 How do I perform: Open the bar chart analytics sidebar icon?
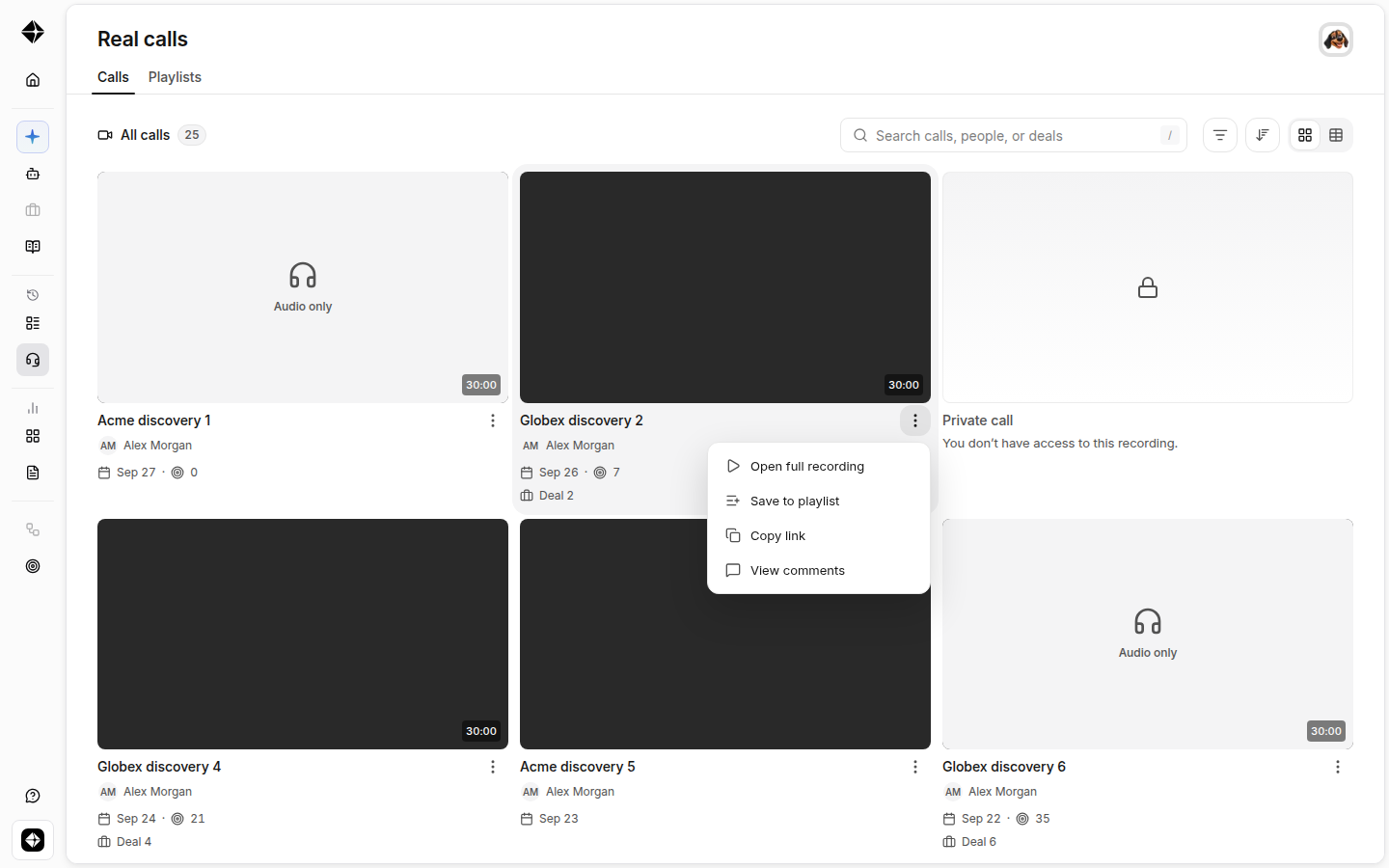click(x=33, y=408)
